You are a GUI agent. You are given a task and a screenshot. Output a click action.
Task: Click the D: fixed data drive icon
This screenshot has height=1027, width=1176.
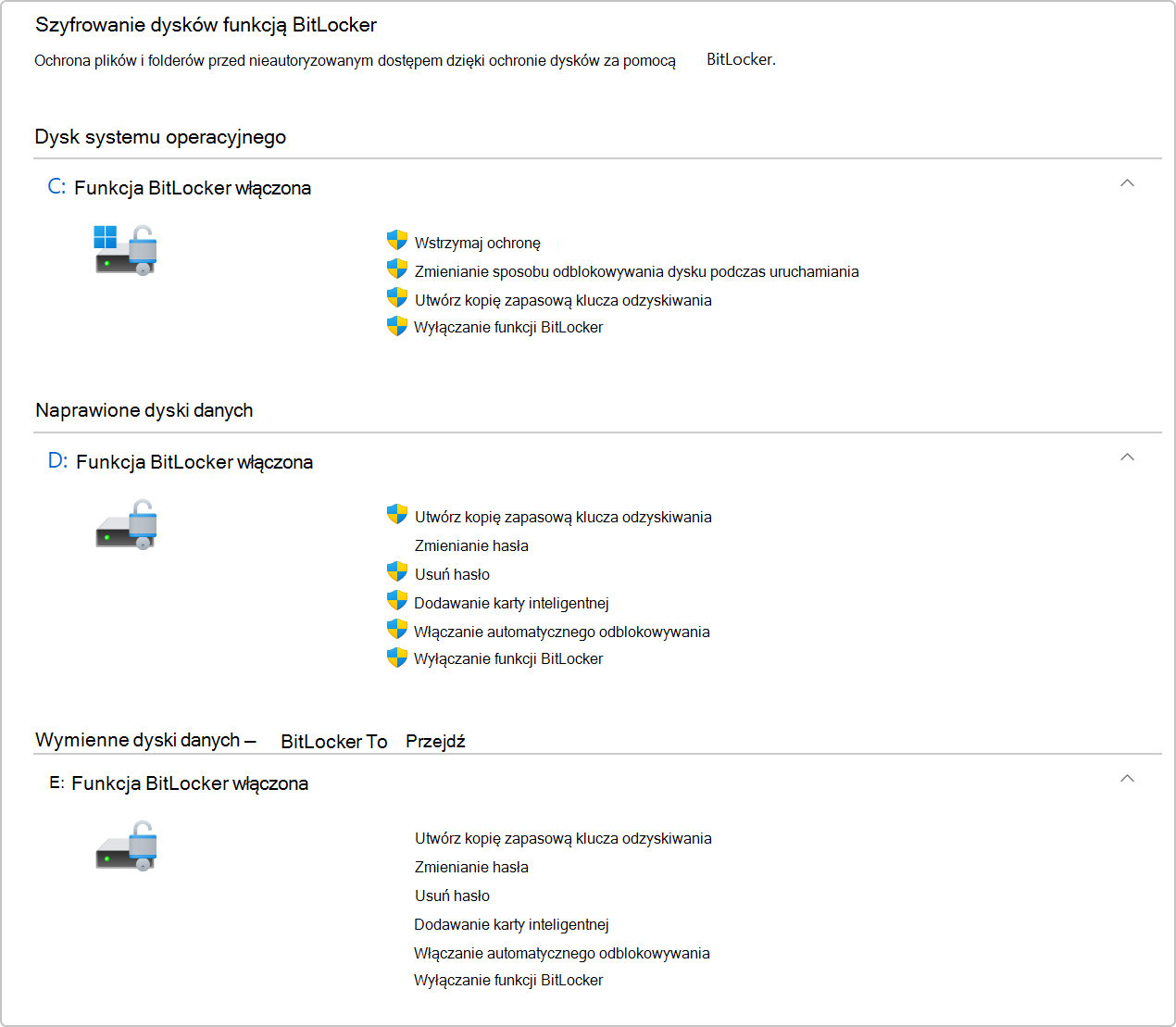(x=126, y=524)
